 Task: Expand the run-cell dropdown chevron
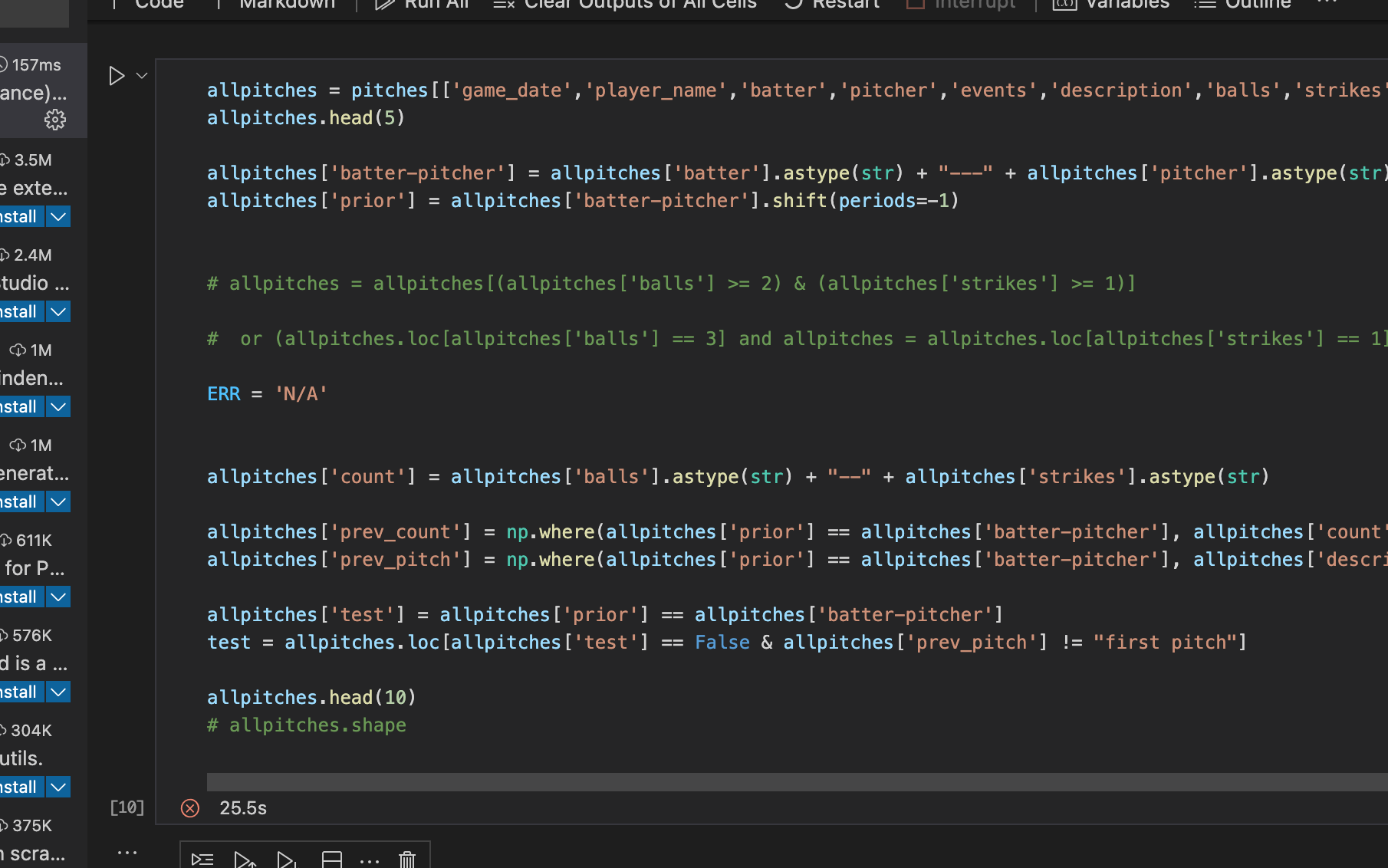141,75
